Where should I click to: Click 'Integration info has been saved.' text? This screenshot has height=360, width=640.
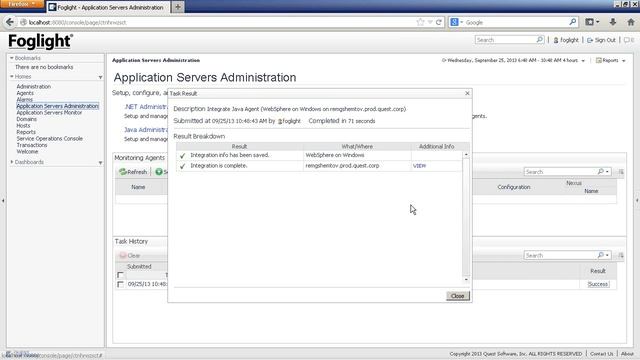[x=230, y=155]
